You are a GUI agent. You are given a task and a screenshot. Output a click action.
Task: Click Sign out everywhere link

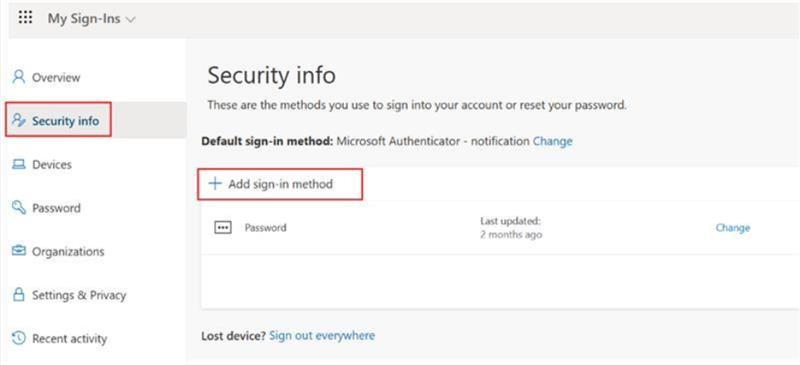click(x=322, y=335)
